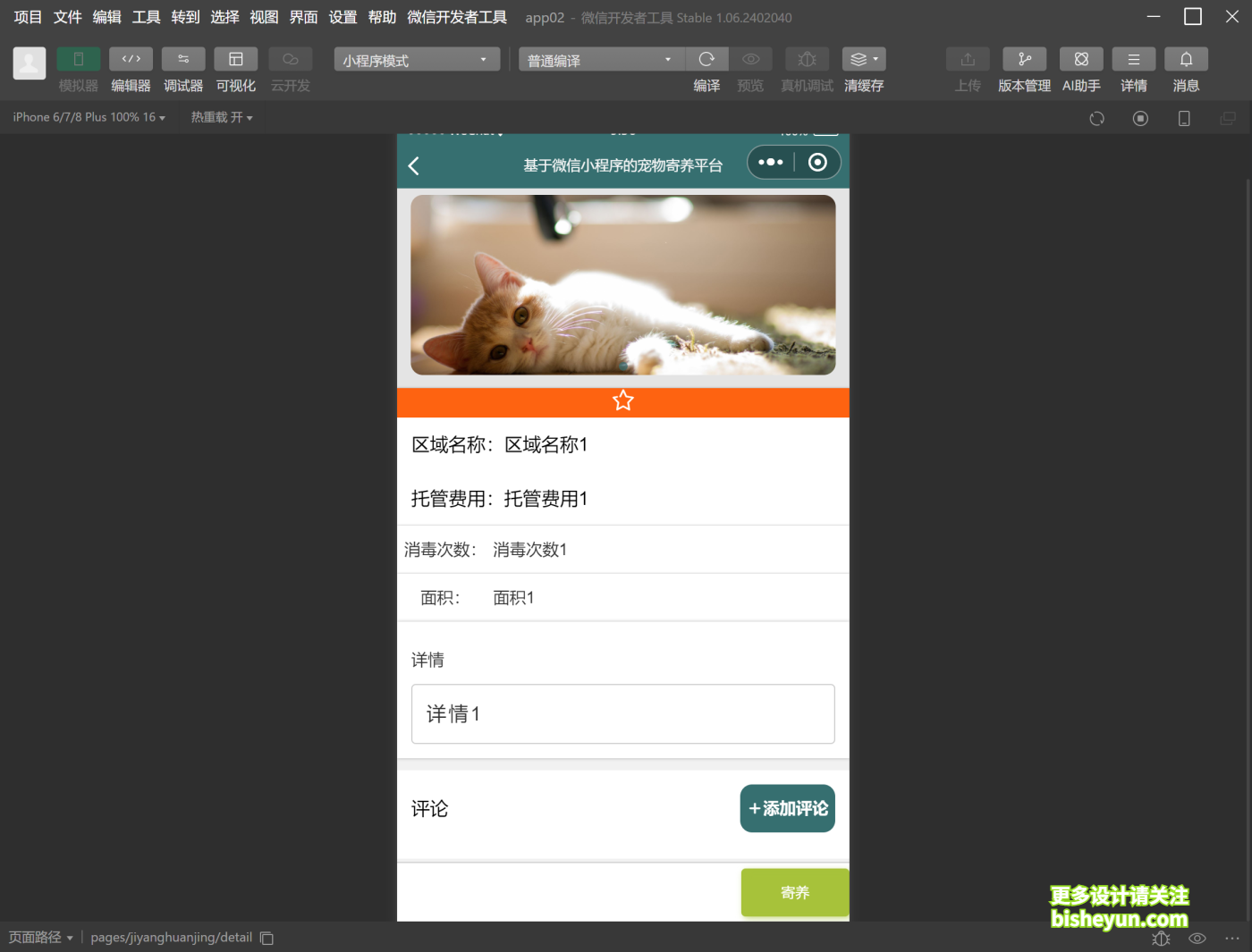Clear cache using the 清缓存 icon
The image size is (1252, 952).
coord(859,58)
